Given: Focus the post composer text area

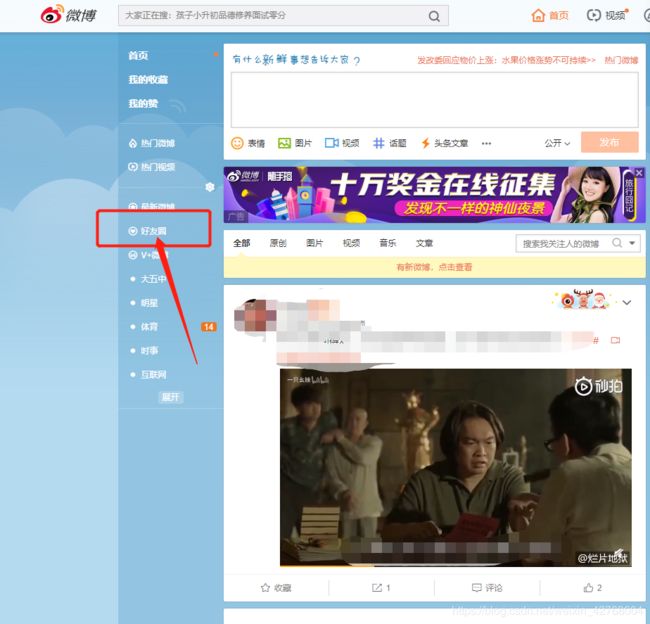Looking at the screenshot, I should pos(434,100).
